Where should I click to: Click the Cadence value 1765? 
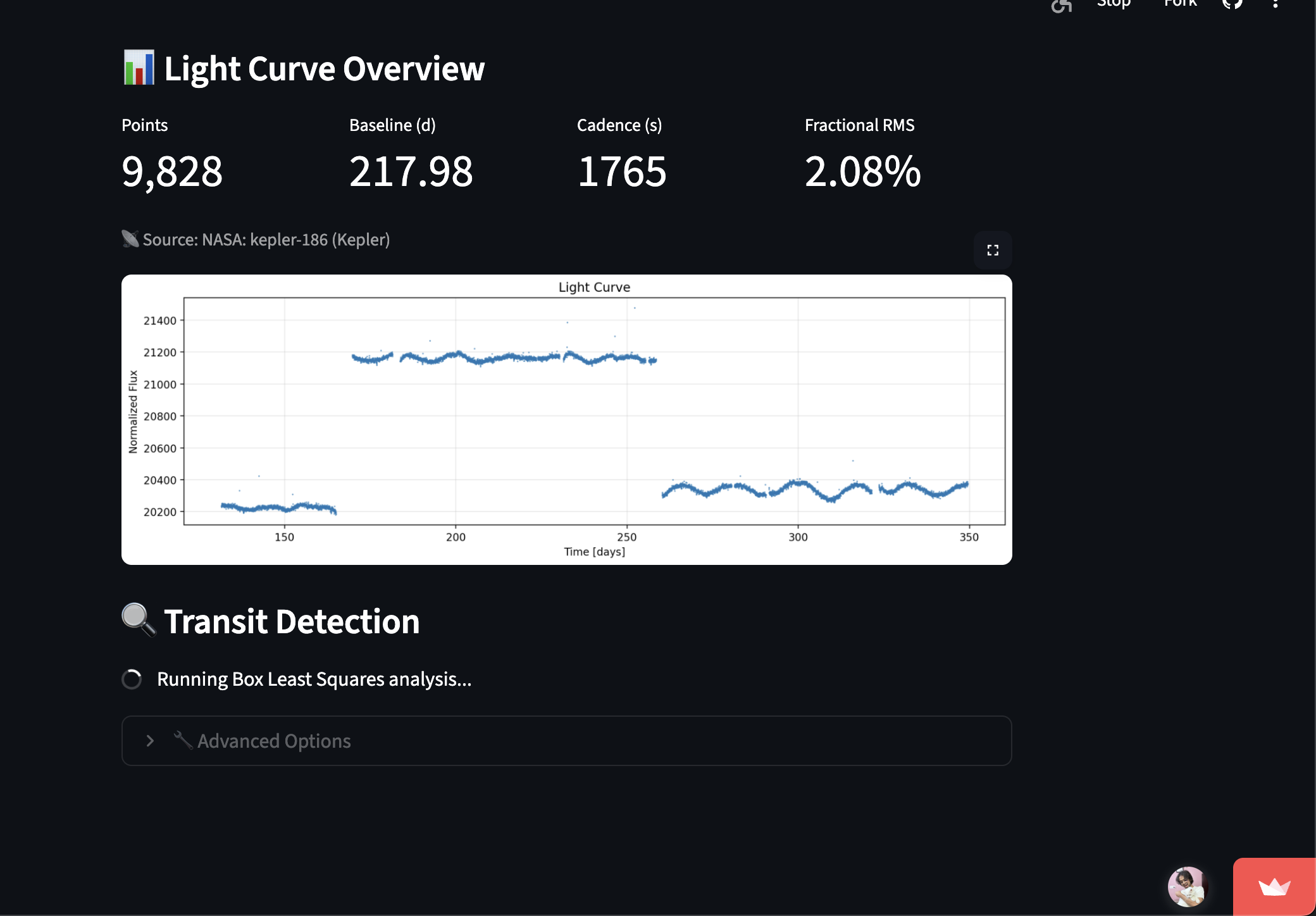point(622,171)
